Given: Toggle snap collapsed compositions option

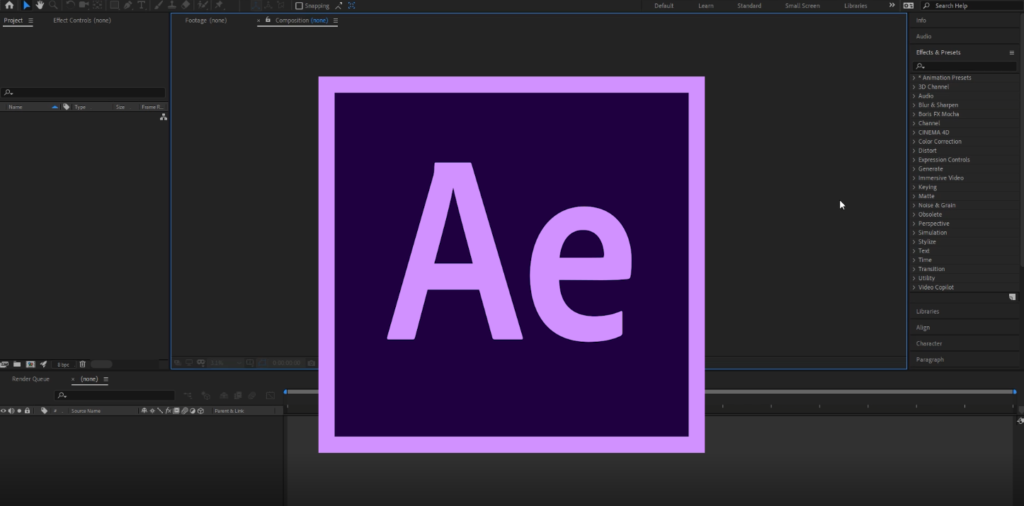Looking at the screenshot, I should point(351,6).
